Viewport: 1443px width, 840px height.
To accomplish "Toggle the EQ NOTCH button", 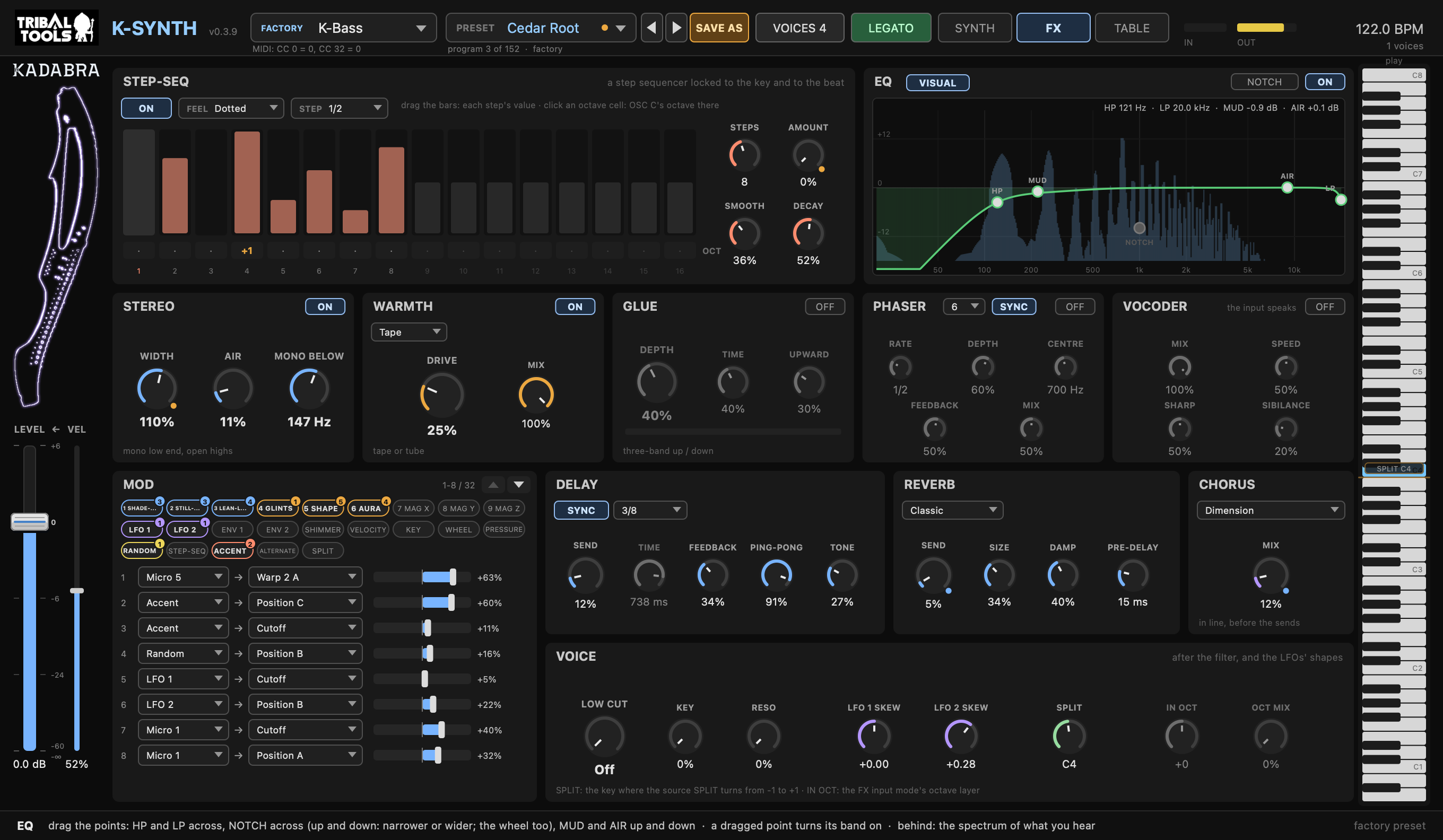I will (x=1264, y=82).
